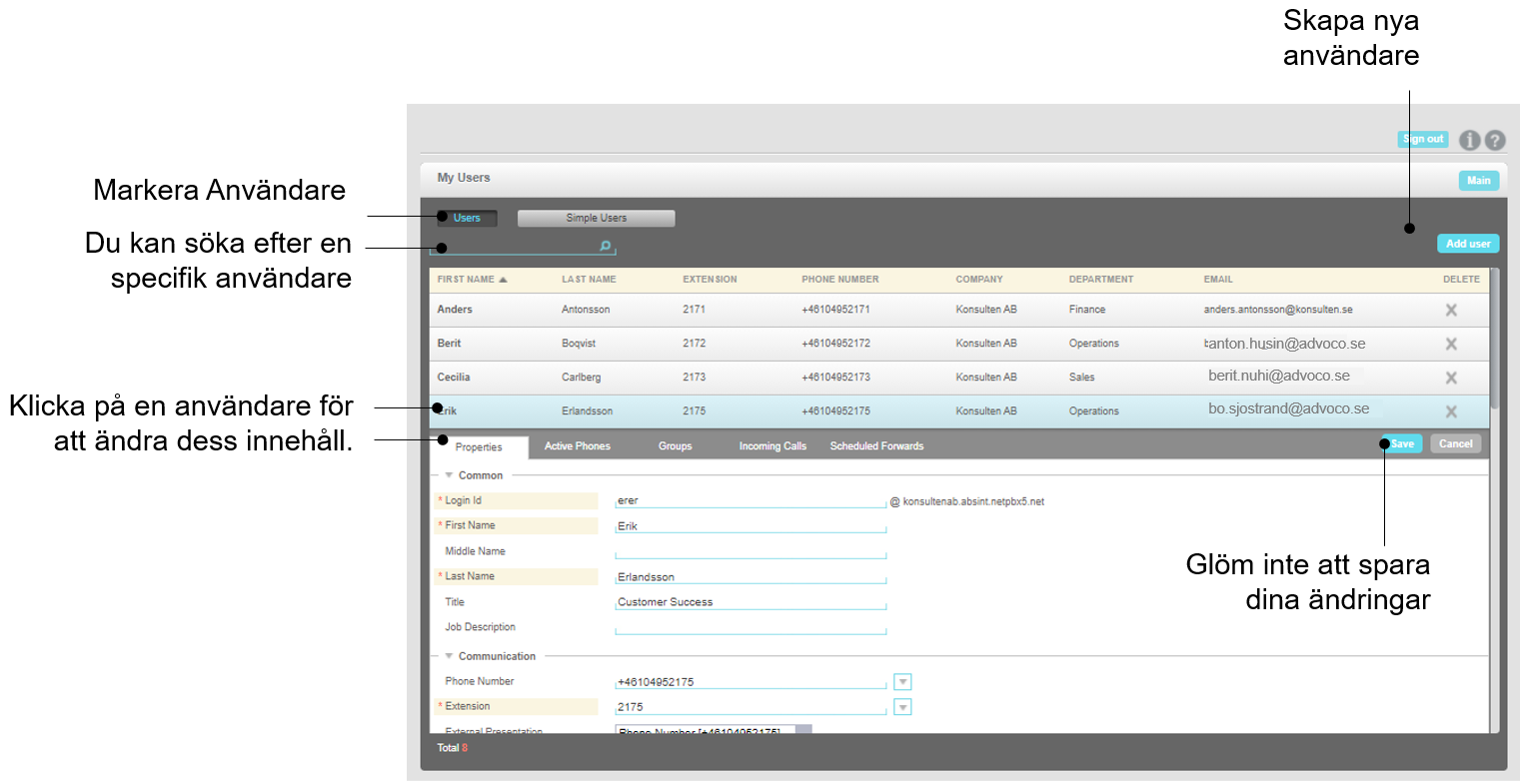Click the Add user button
Image resolution: width=1522 pixels, height=784 pixels.
(x=1468, y=244)
